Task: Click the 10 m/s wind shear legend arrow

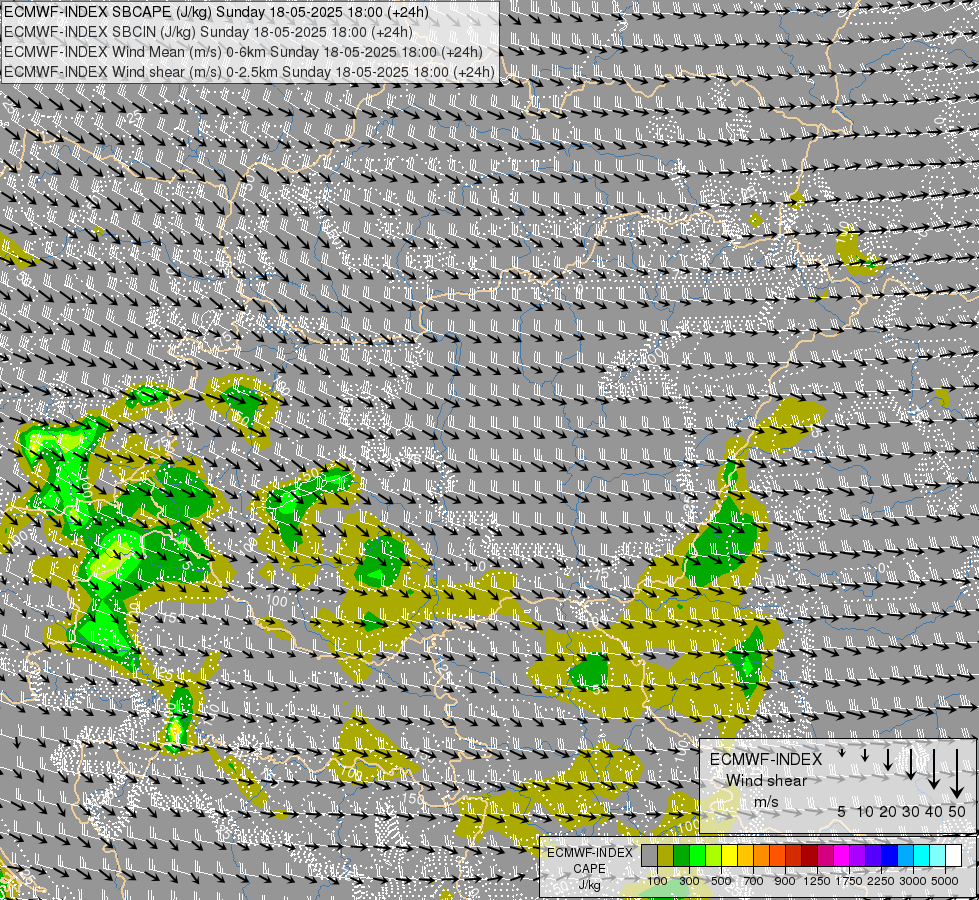Action: (865, 755)
